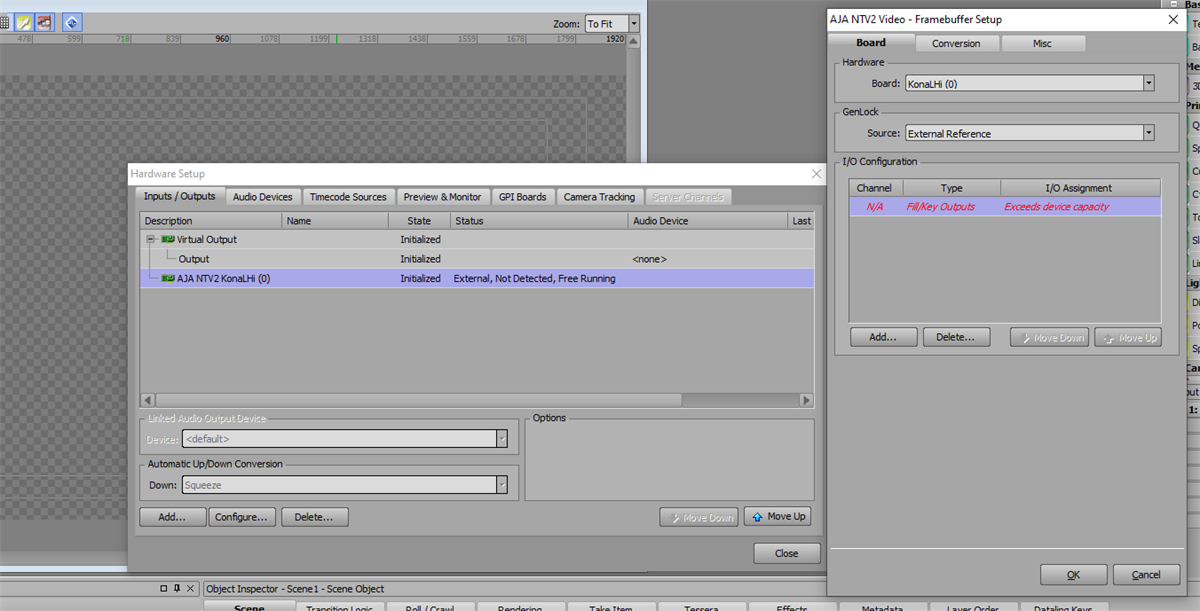Image resolution: width=1200 pixels, height=611 pixels.
Task: Cancel the Framebuffer Setup dialog
Action: point(1146,575)
